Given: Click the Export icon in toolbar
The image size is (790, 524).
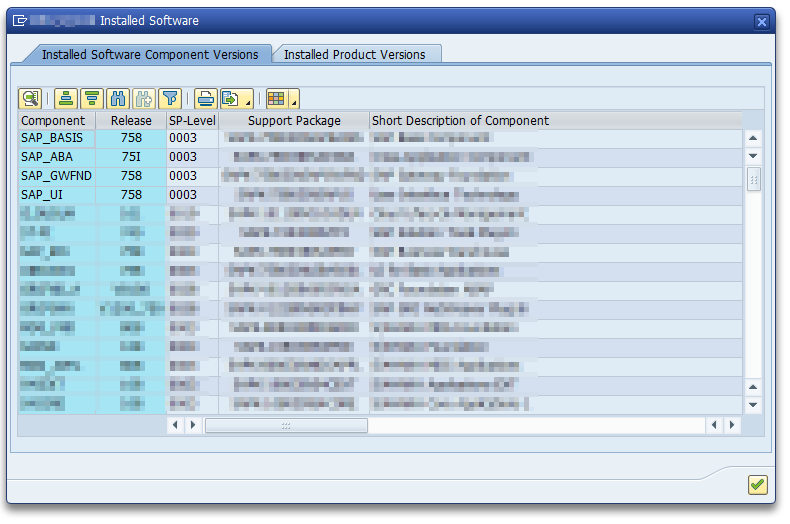Looking at the screenshot, I should (x=231, y=98).
